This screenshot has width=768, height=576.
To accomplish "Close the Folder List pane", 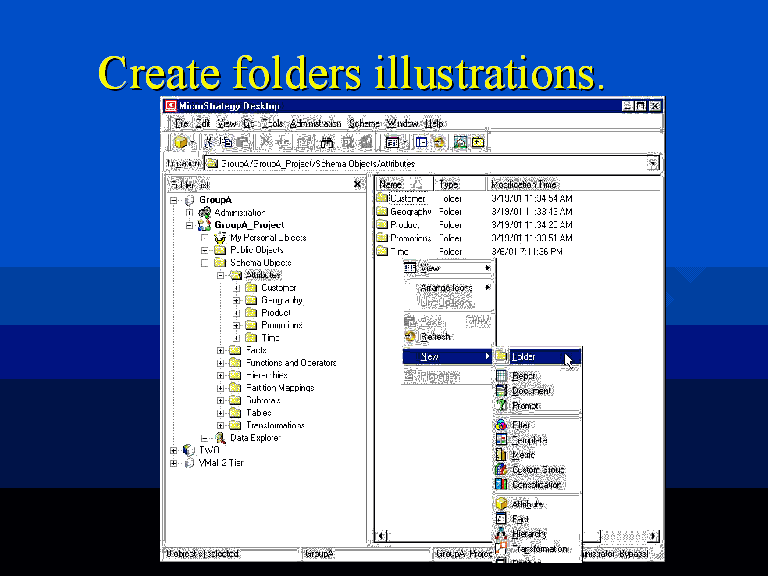I will [x=358, y=184].
